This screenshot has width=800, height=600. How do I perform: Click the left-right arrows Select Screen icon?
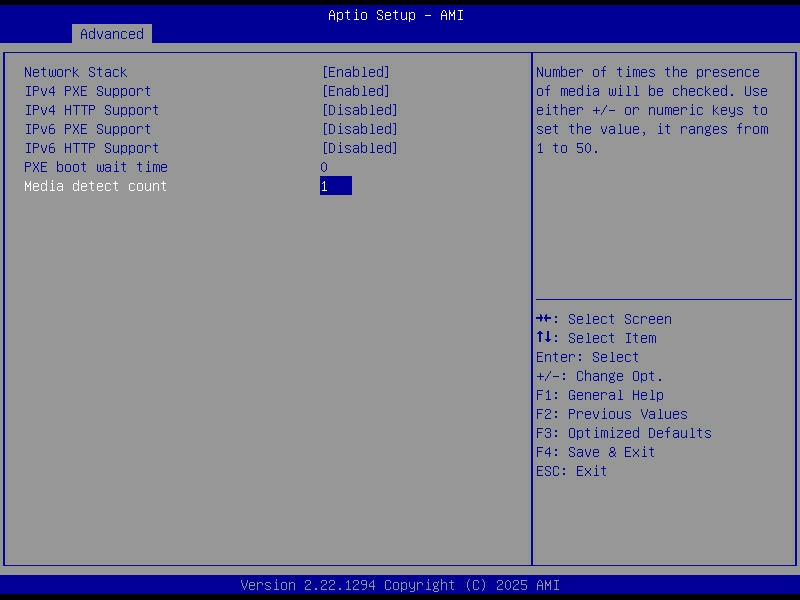pyautogui.click(x=544, y=319)
